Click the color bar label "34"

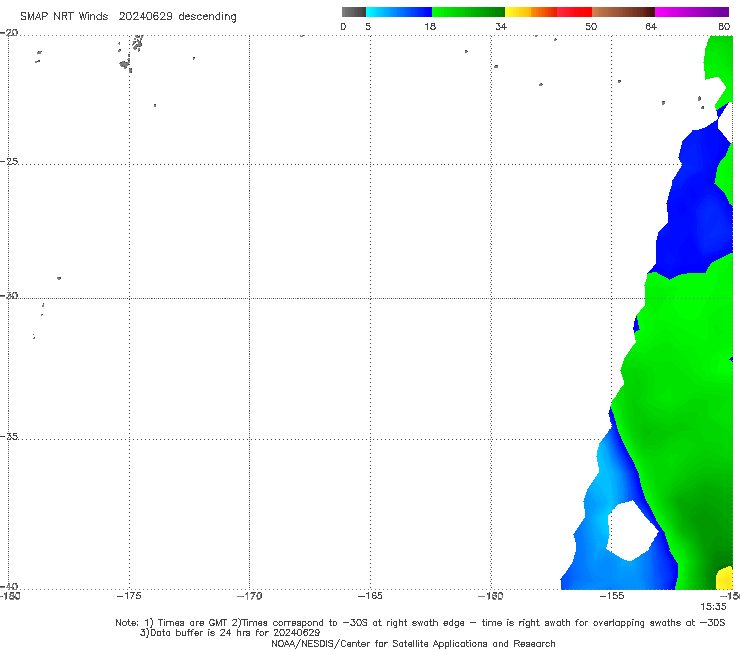(x=501, y=27)
